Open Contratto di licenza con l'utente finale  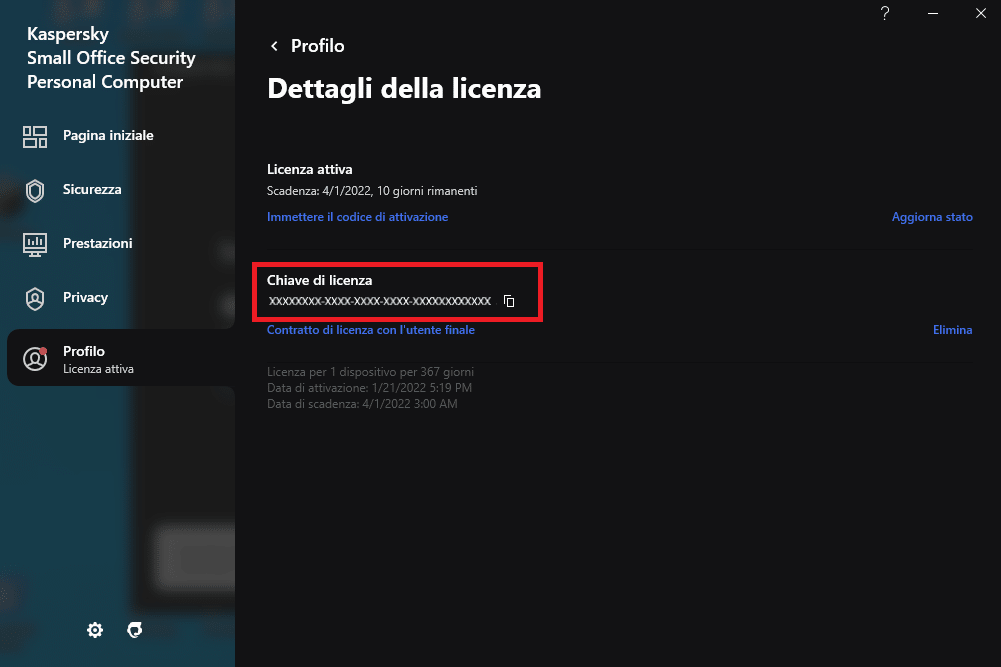(370, 330)
